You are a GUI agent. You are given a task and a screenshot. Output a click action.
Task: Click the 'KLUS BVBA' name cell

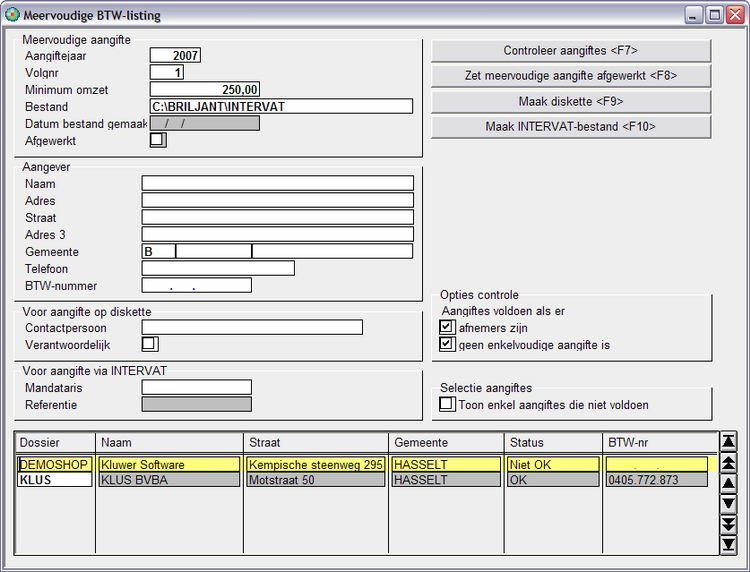coord(169,480)
